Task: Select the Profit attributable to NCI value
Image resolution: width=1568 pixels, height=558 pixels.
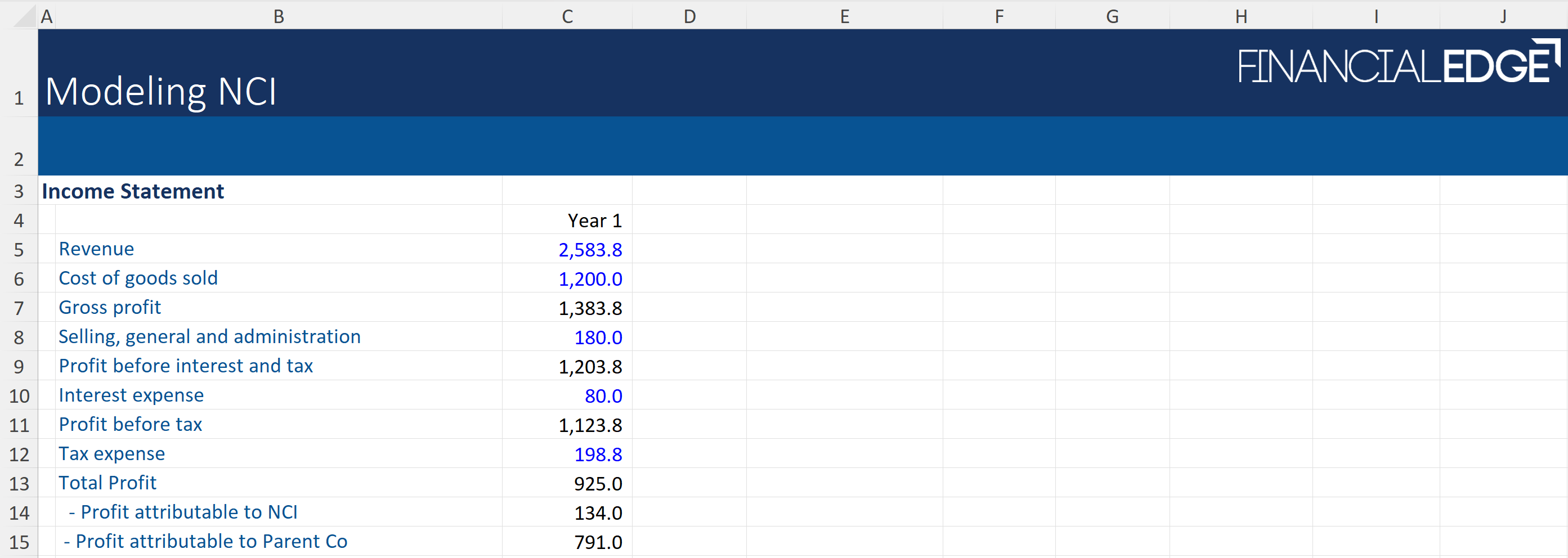Action: coord(598,513)
